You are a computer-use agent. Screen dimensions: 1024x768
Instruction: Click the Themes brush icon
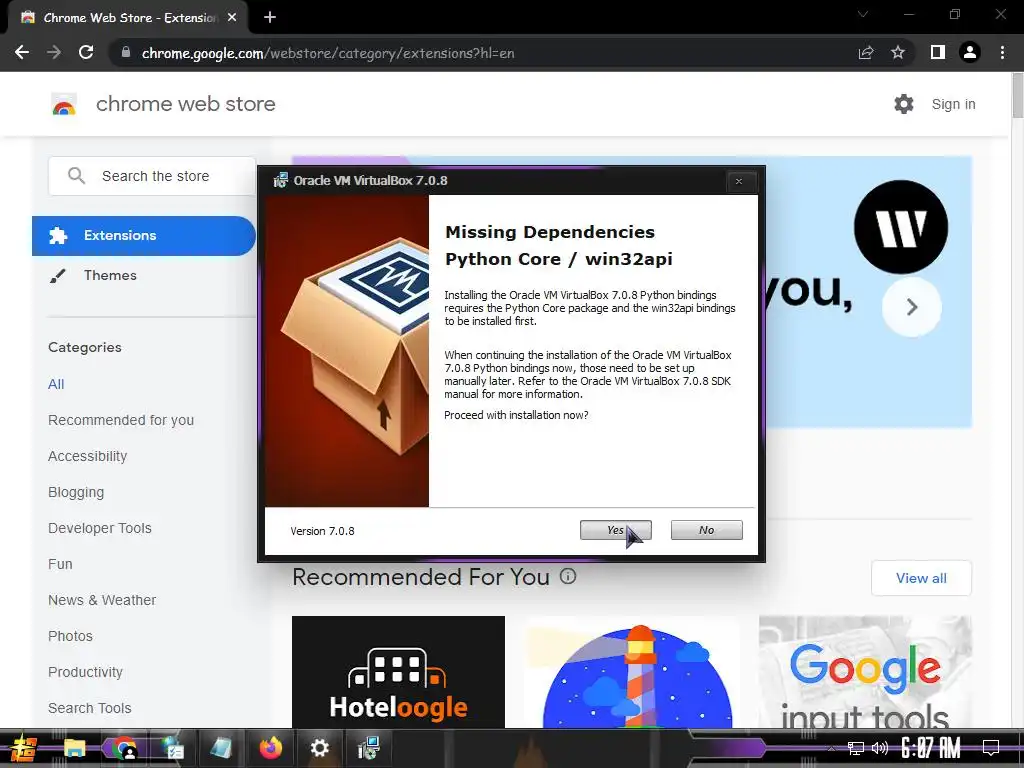(58, 276)
